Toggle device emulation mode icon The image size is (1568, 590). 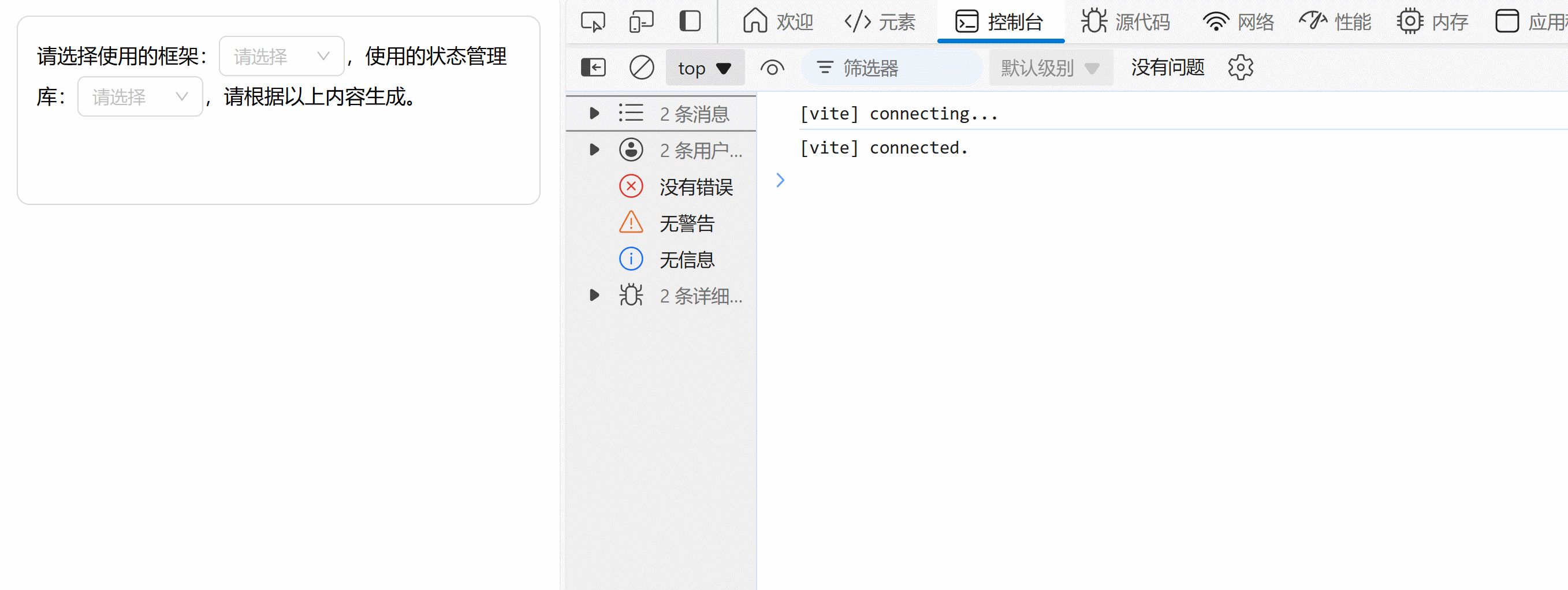pyautogui.click(x=640, y=21)
